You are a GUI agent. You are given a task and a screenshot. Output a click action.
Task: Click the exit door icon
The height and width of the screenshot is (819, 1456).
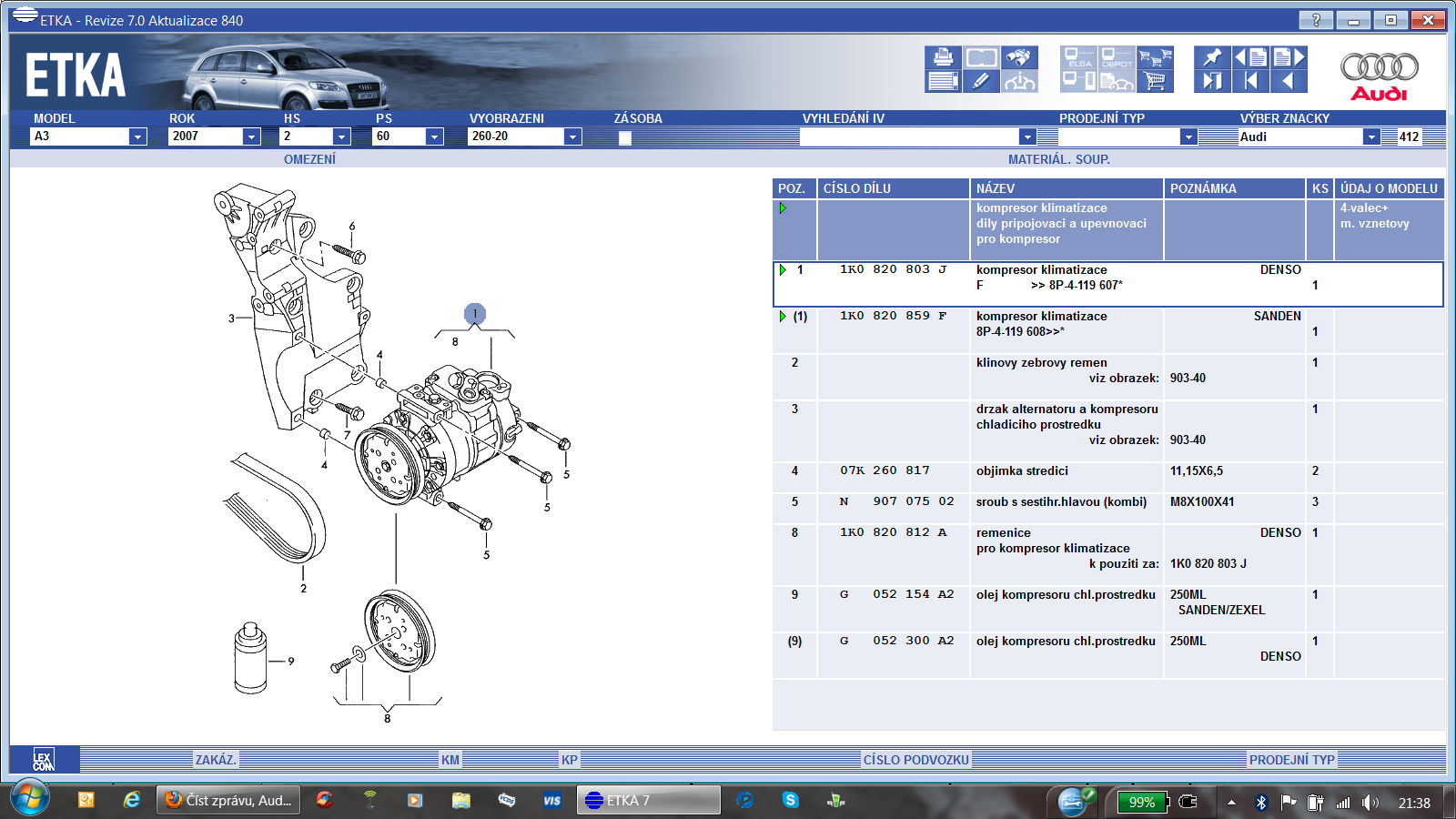click(1211, 81)
